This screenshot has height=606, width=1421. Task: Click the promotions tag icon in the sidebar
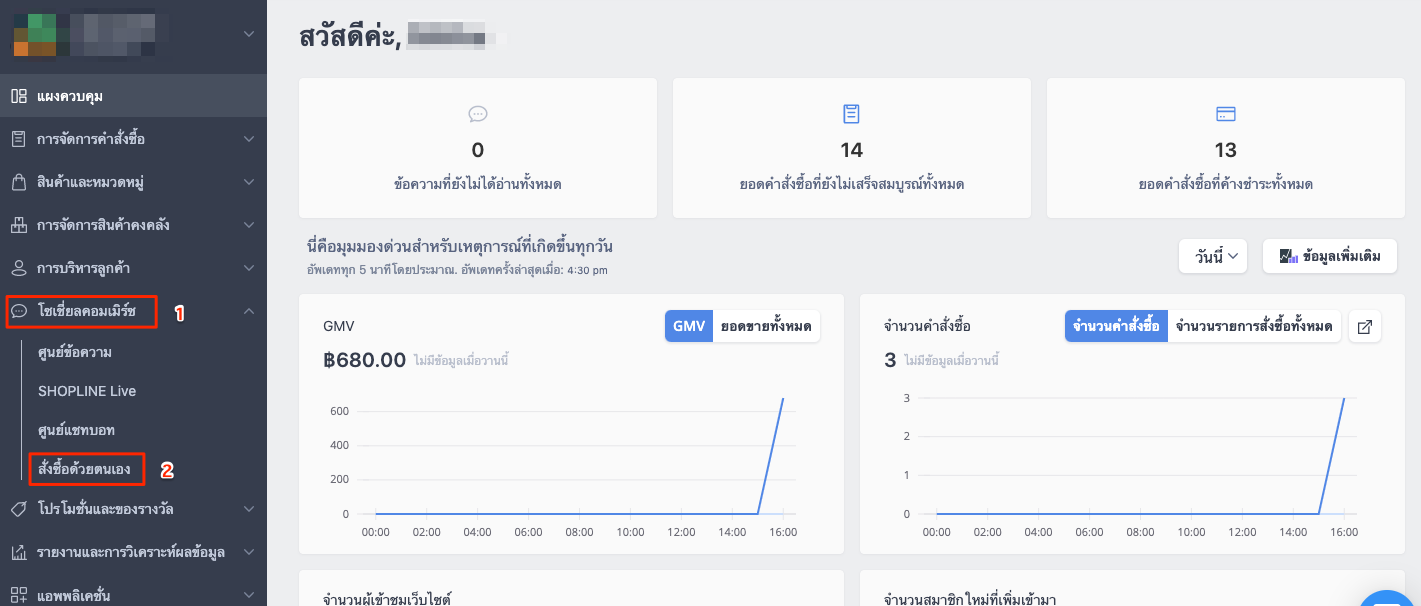(x=19, y=509)
